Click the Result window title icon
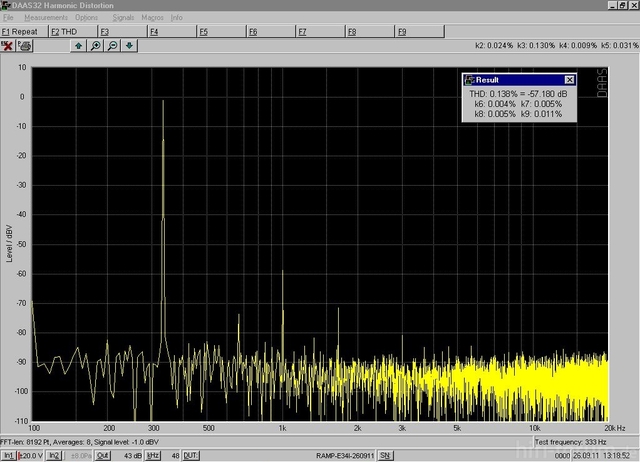The height and width of the screenshot is (462, 640). (467, 79)
